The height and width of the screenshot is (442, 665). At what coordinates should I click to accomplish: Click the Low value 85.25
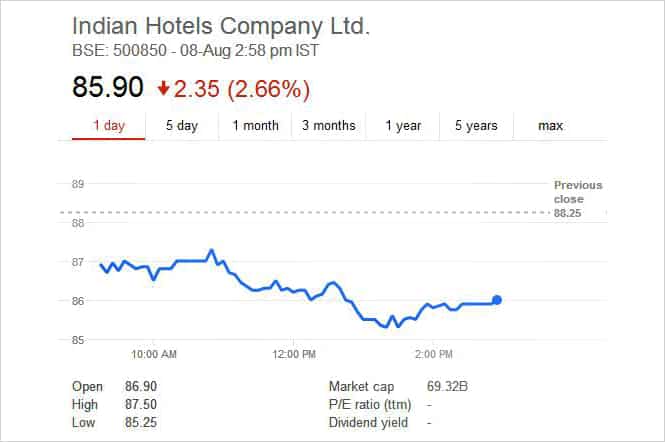(x=141, y=422)
